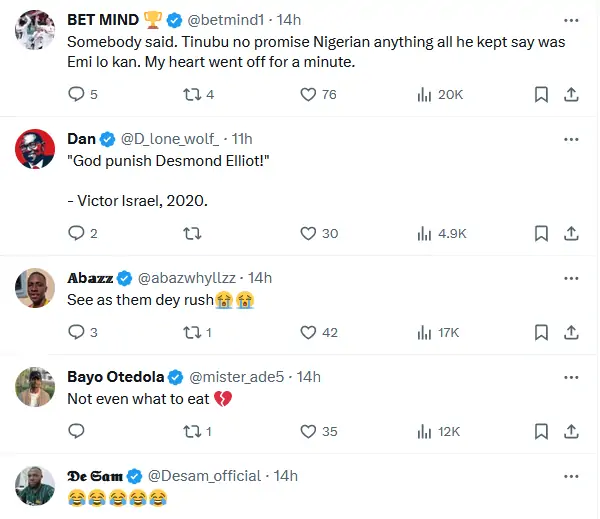The height and width of the screenshot is (519, 600).
Task: Share Dan's tweet
Action: coord(571,233)
